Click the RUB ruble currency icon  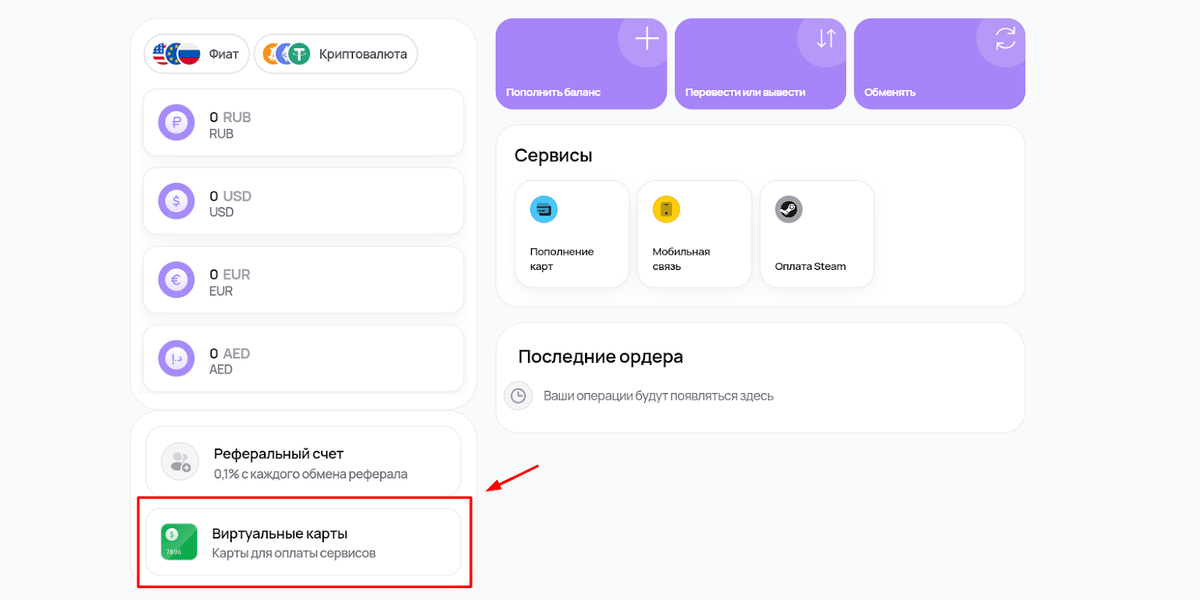(x=176, y=122)
